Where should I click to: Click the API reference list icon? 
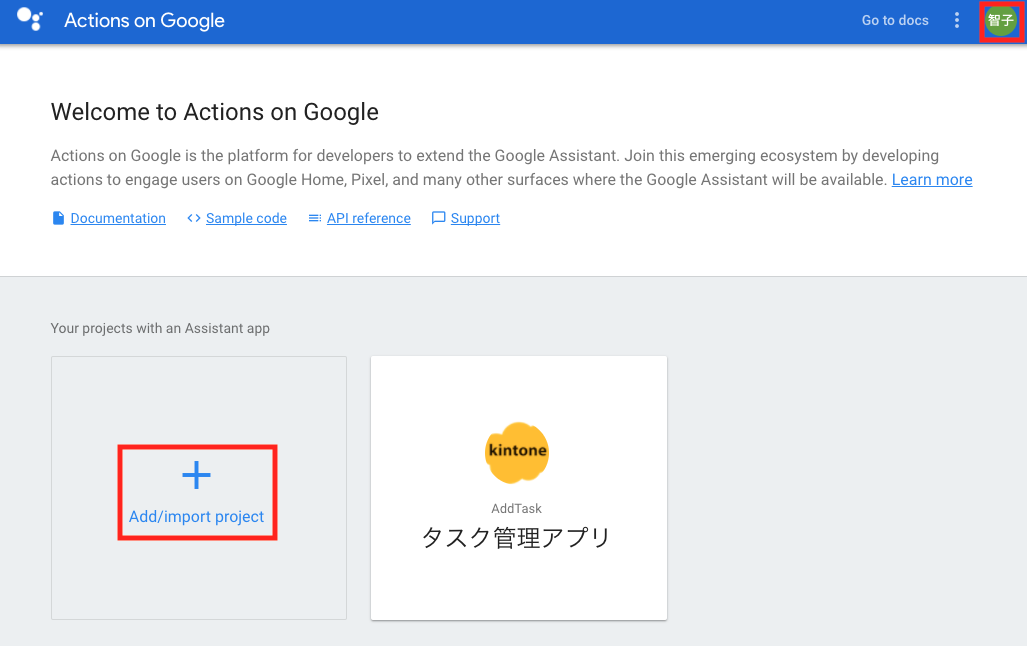point(314,218)
